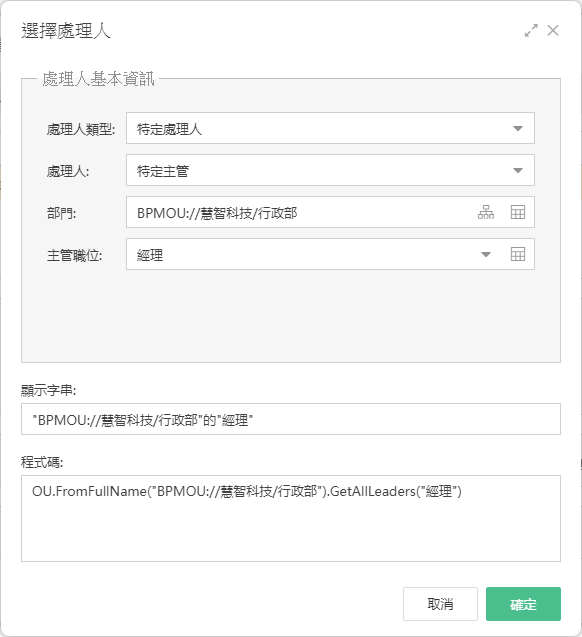Expand the dialog with the maximize arrows icon

click(x=531, y=30)
